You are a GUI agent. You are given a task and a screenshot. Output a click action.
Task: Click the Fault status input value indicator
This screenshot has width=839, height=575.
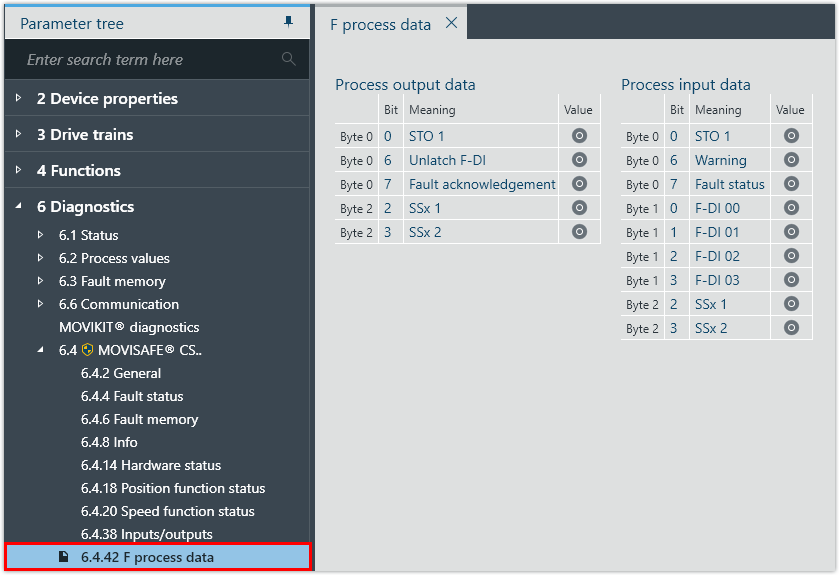[791, 184]
